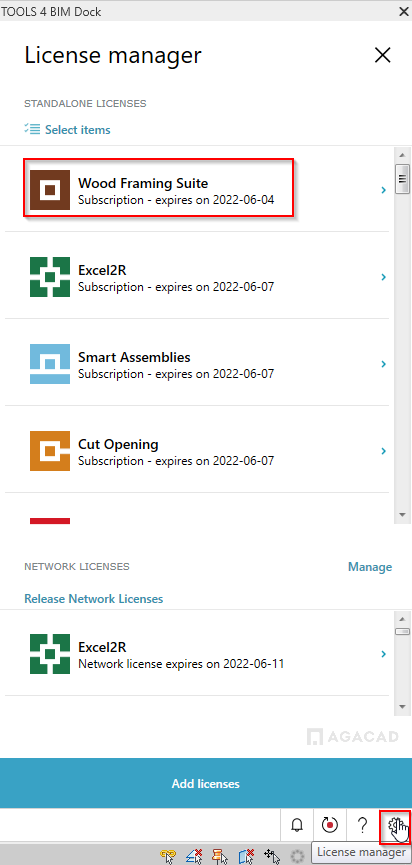Screen dimensions: 412x865
Task: Click the Wood Framing Suite brown icon
Action: click(50, 190)
